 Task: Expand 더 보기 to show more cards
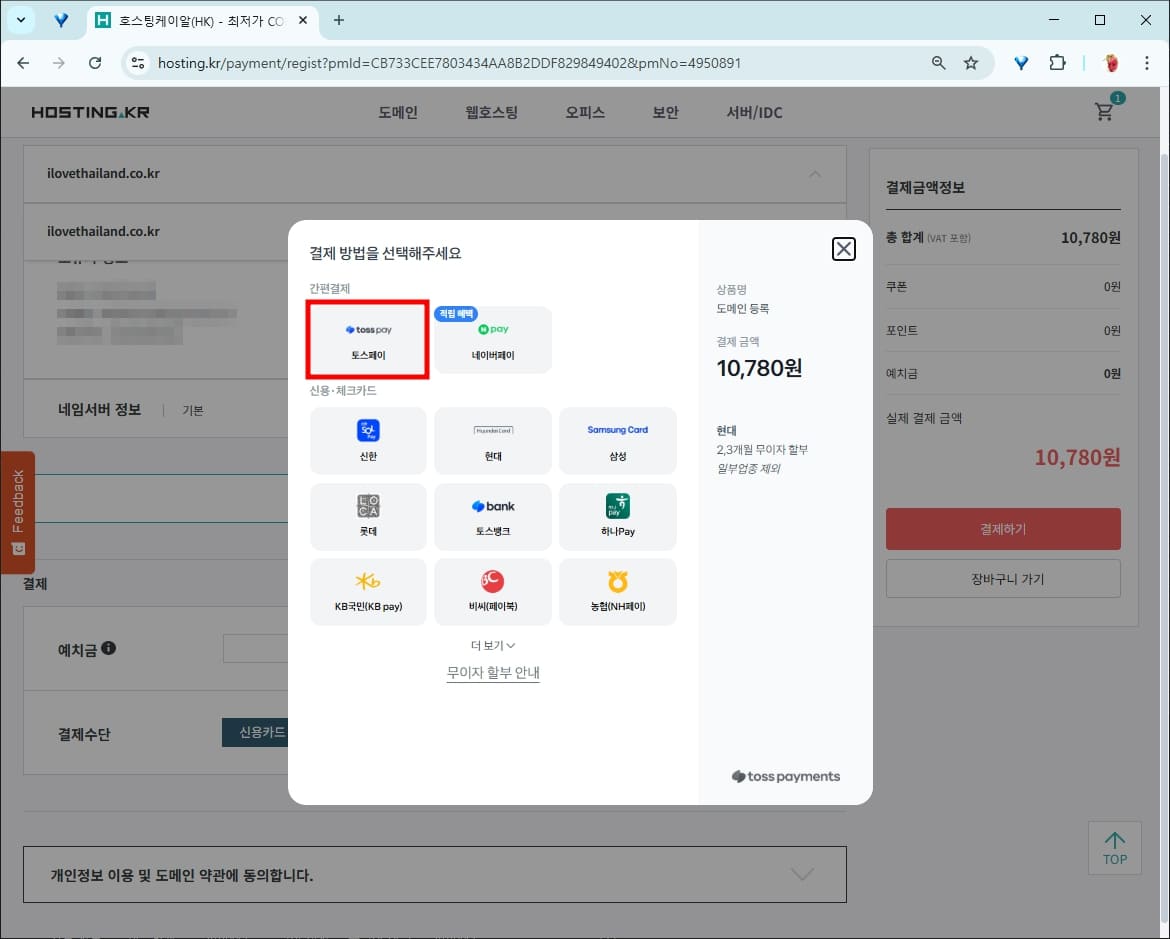pyautogui.click(x=492, y=645)
